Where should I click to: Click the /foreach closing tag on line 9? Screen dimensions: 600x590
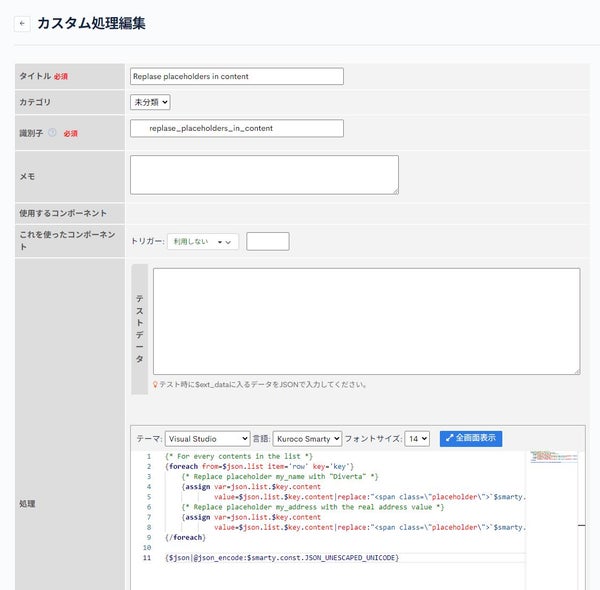(185, 537)
